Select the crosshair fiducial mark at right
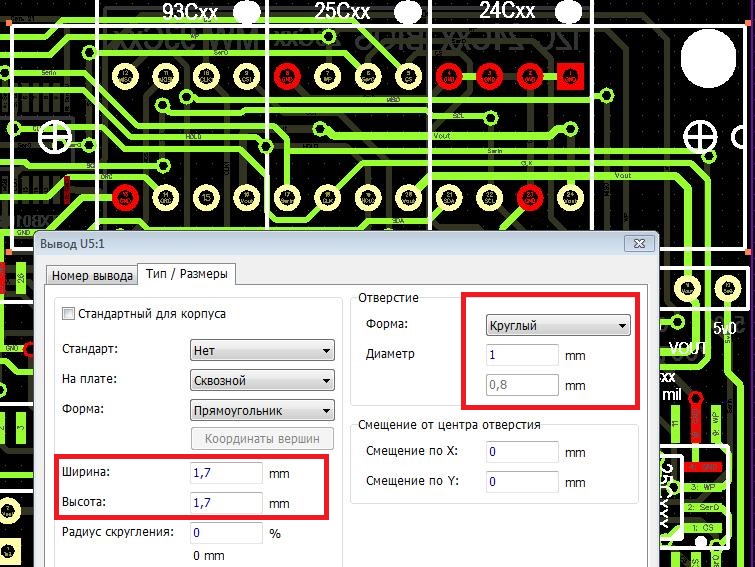 [x=704, y=137]
